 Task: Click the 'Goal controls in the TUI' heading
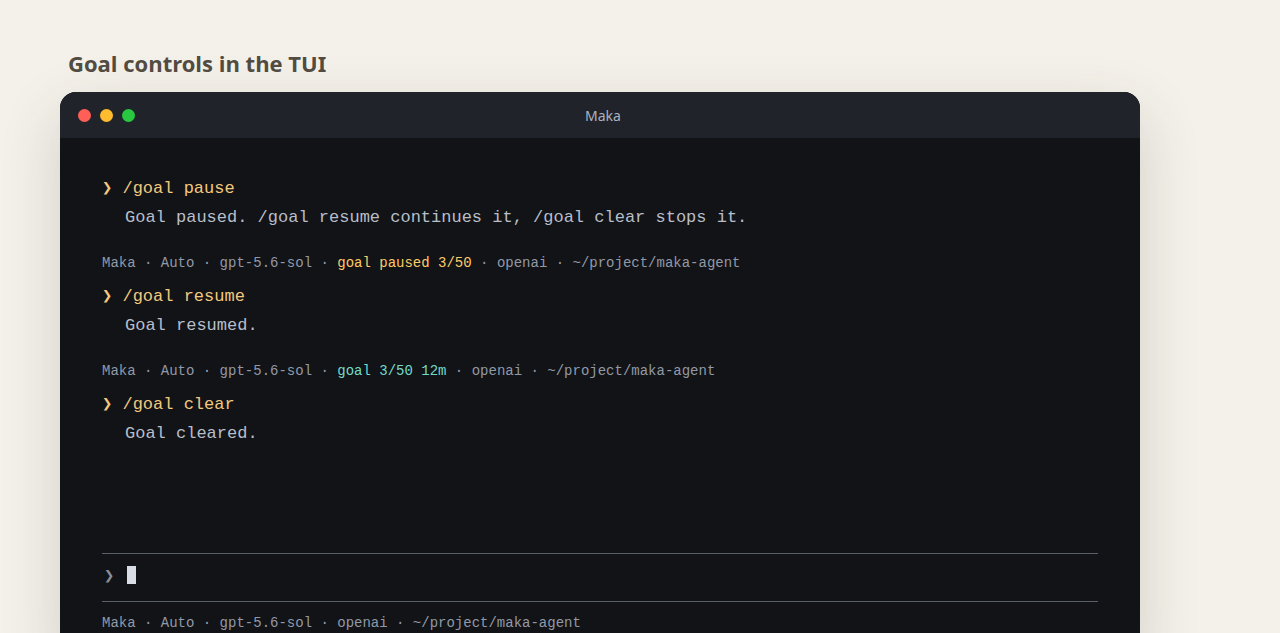click(197, 64)
